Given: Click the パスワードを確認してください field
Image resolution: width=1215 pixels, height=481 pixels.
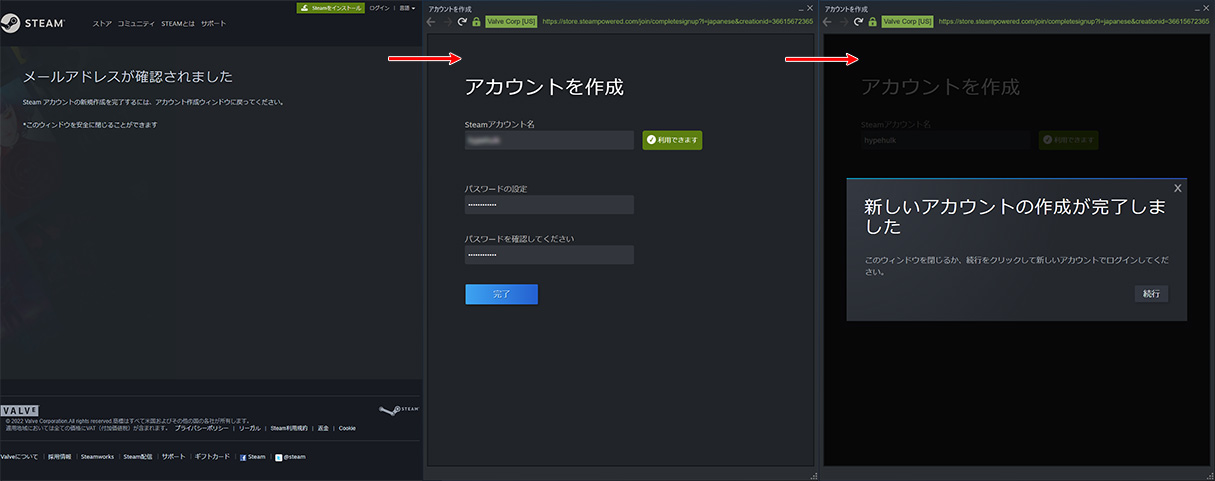Looking at the screenshot, I should [549, 254].
